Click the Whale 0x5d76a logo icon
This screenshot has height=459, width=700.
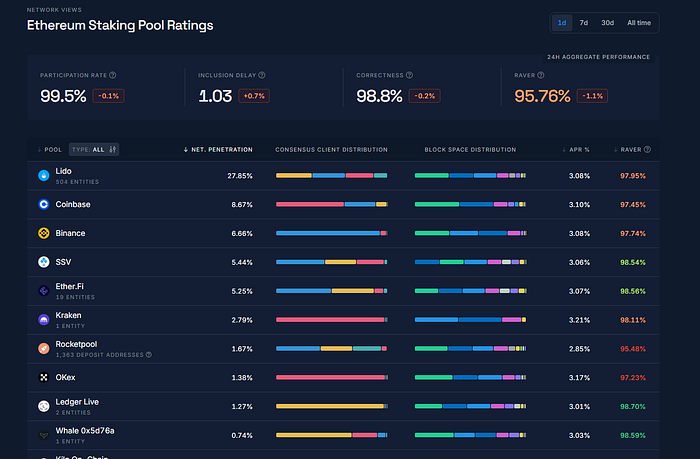coord(43,435)
